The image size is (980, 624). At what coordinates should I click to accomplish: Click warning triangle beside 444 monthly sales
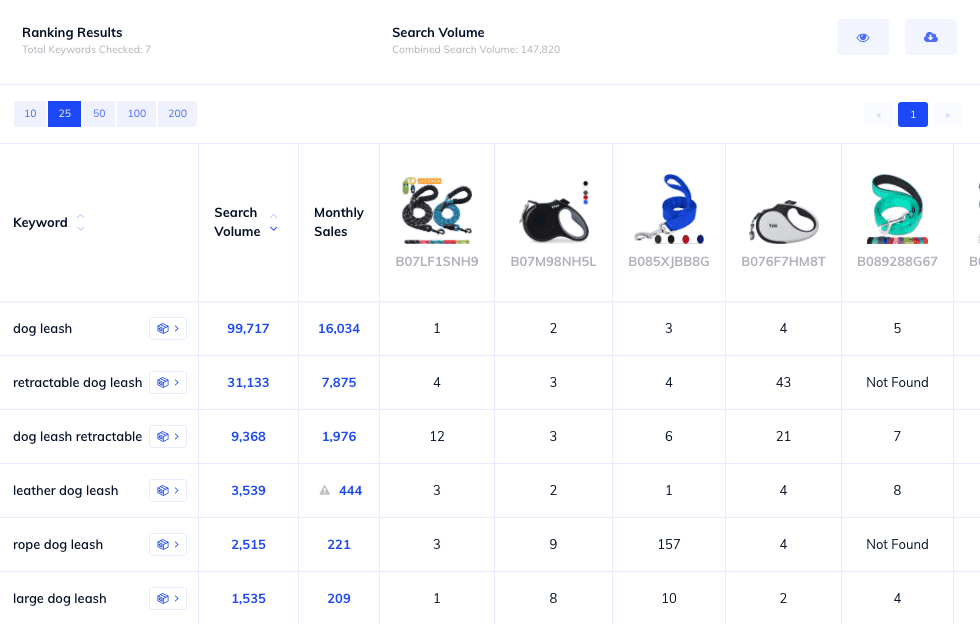point(324,490)
